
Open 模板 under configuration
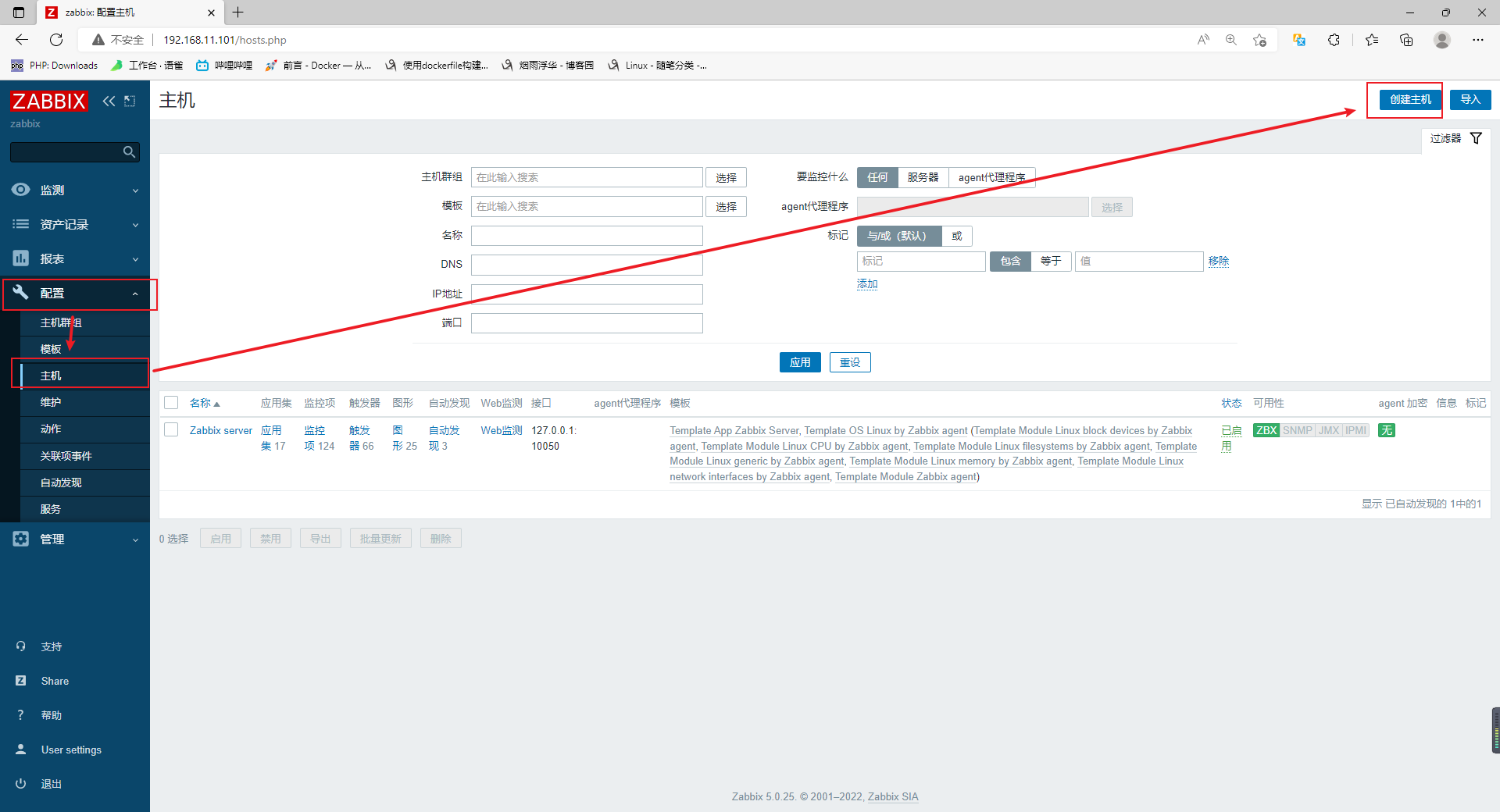[x=84, y=349]
